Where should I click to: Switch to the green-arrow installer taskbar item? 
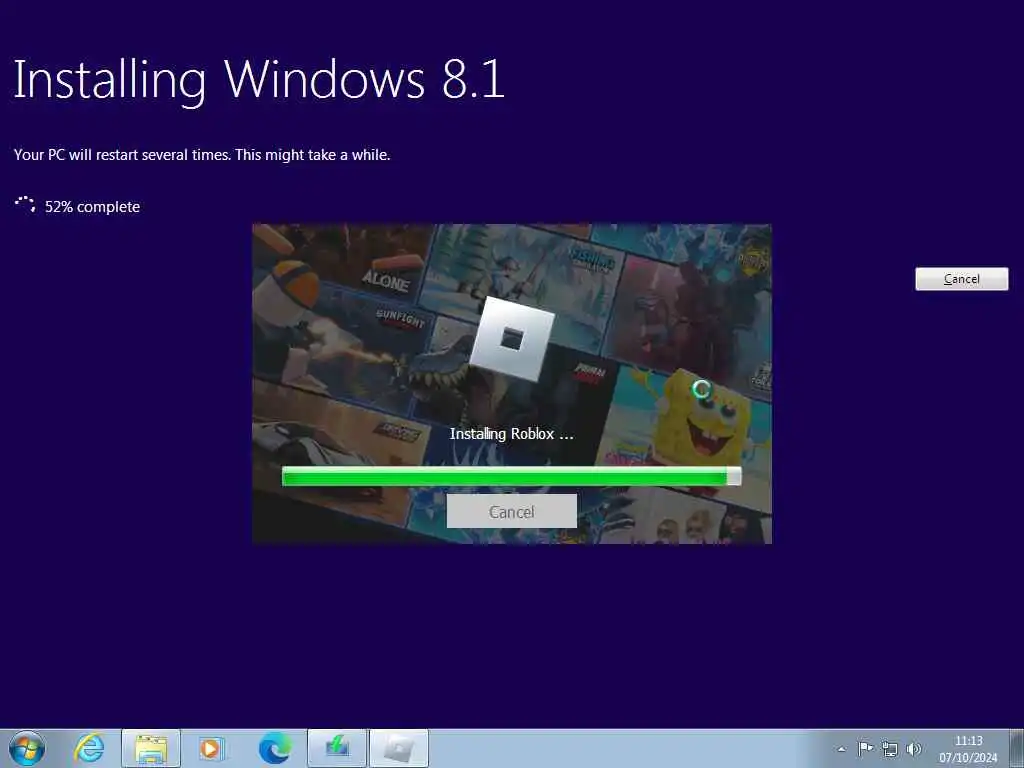coord(337,748)
